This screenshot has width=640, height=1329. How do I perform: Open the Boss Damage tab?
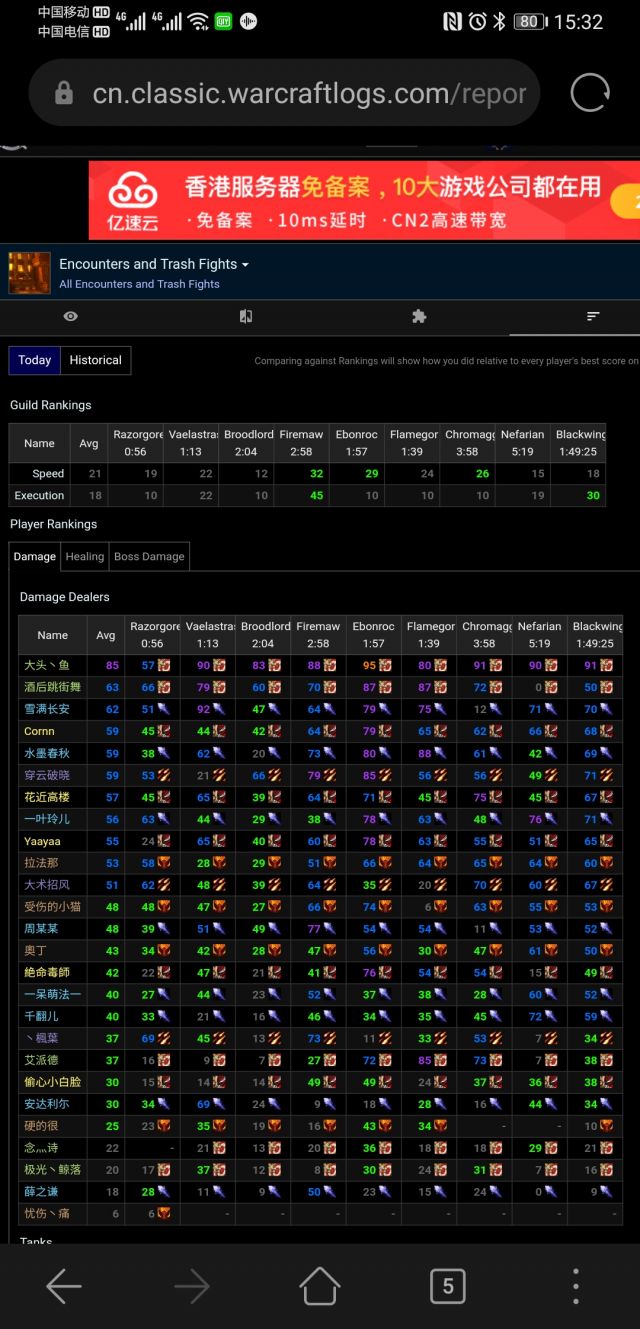(x=149, y=556)
